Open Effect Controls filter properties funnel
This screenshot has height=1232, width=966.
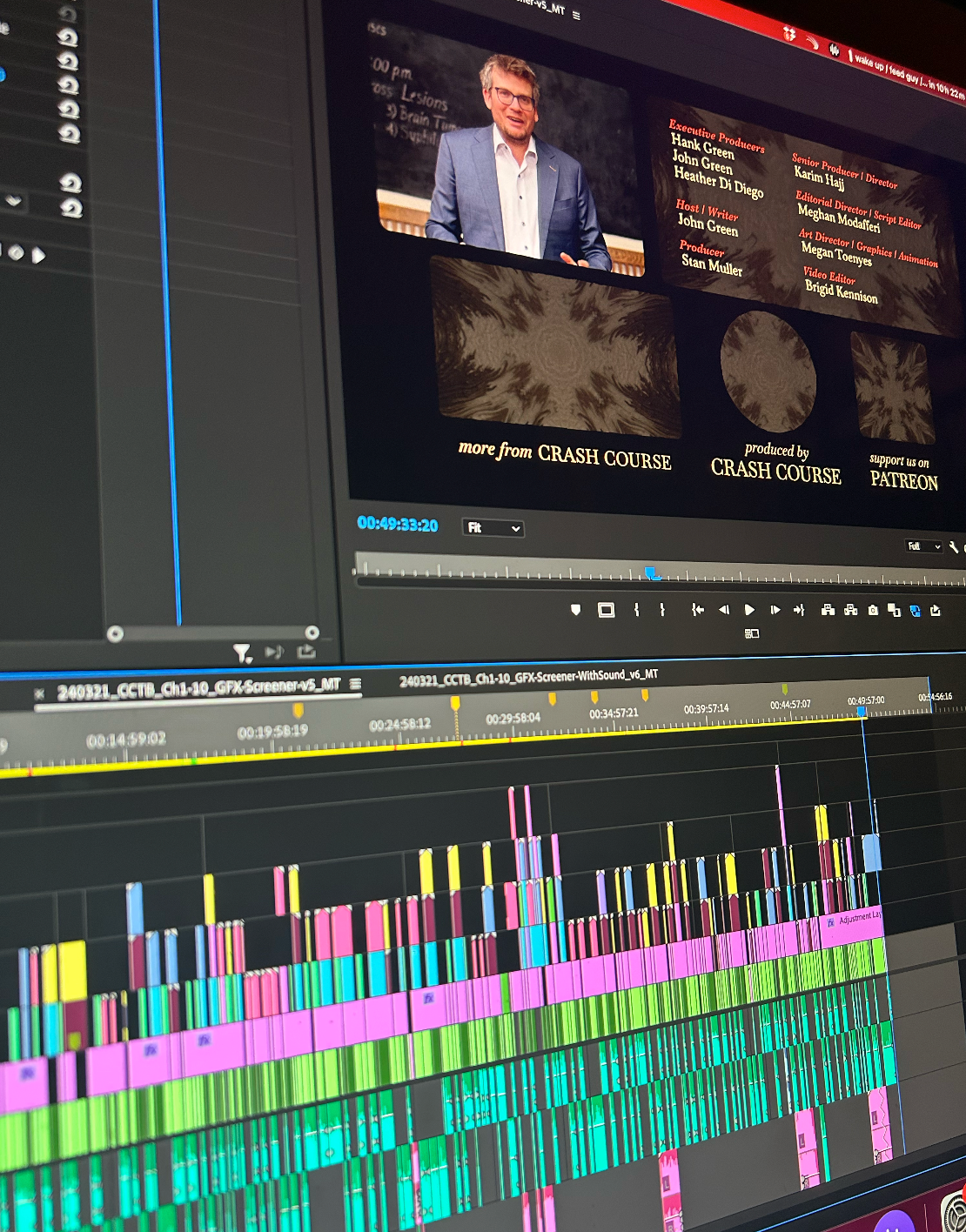(x=242, y=652)
